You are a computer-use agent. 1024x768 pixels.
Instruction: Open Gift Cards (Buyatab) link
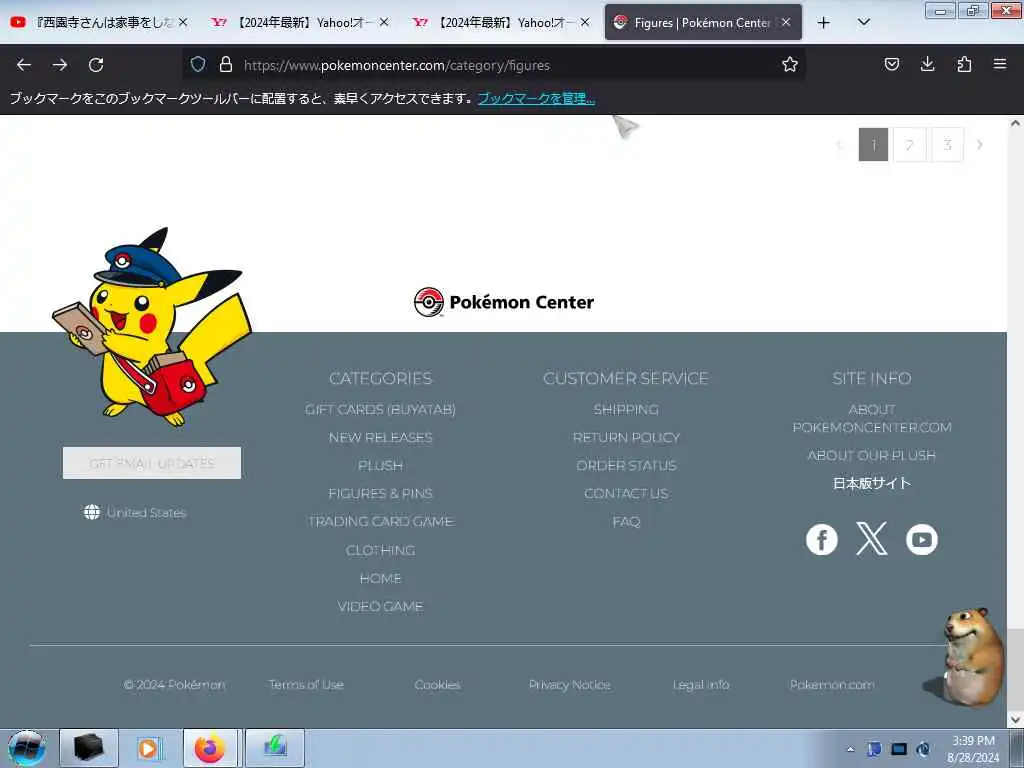pos(381,409)
